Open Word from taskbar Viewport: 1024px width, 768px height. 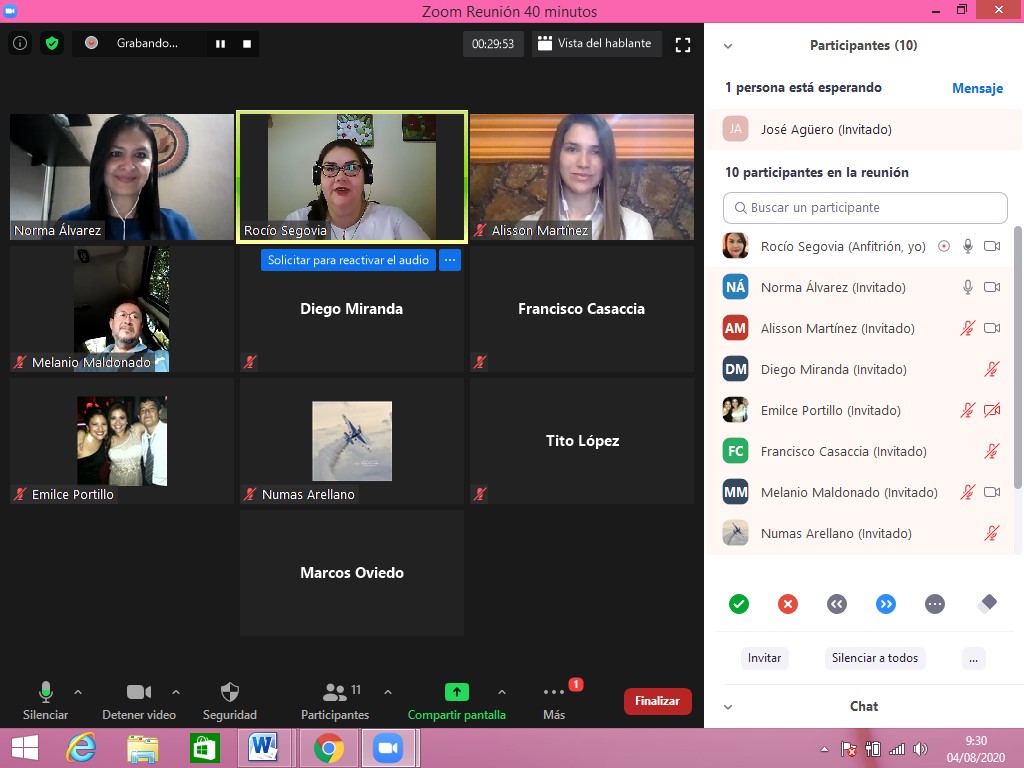[x=263, y=748]
